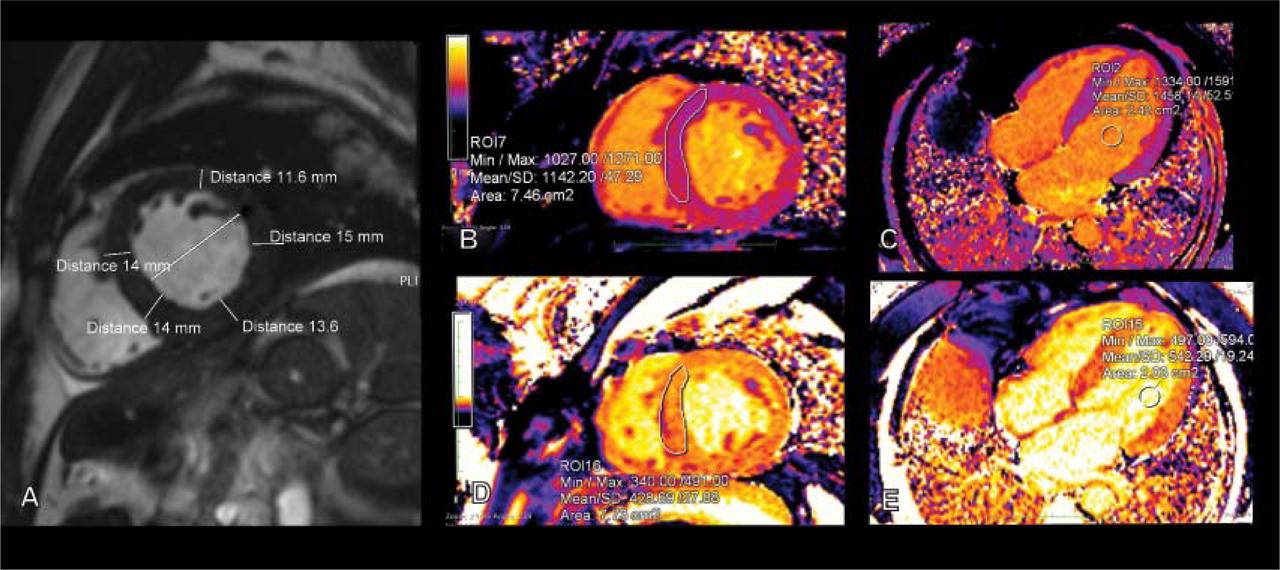Select the septal ROI outline in panel B
1280x570 pixels.
[685, 145]
